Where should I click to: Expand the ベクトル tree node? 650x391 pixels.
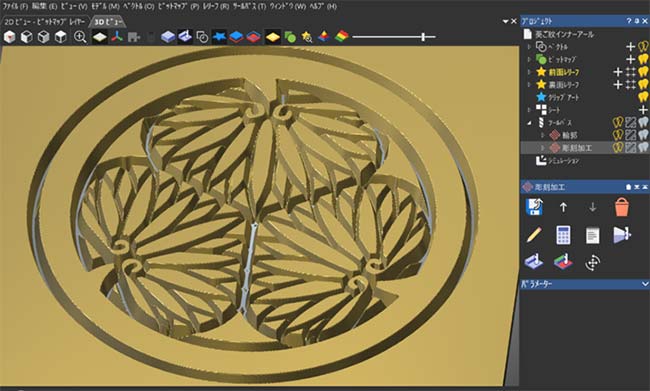529,47
